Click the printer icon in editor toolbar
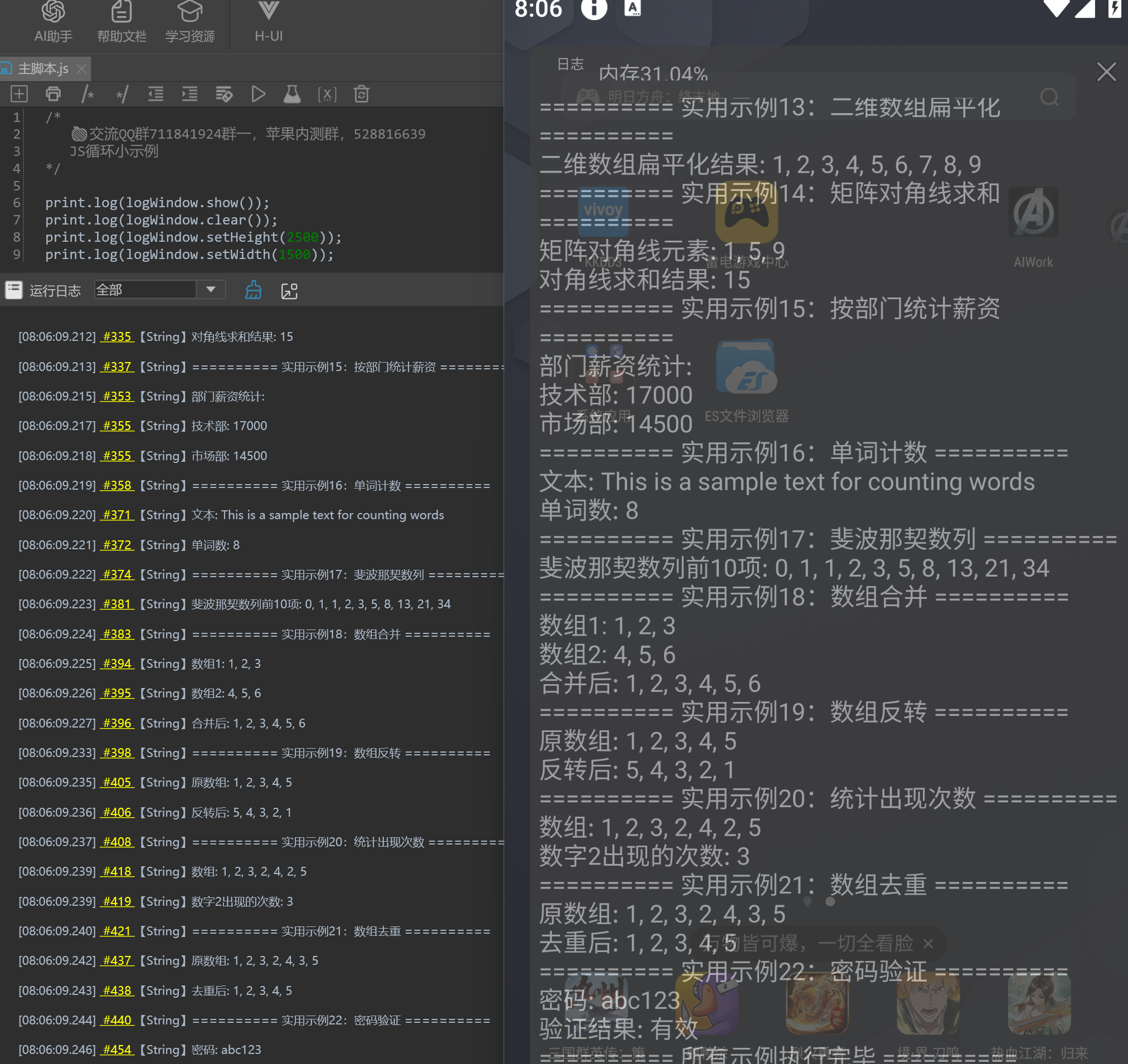The height and width of the screenshot is (1064, 1128). click(54, 94)
